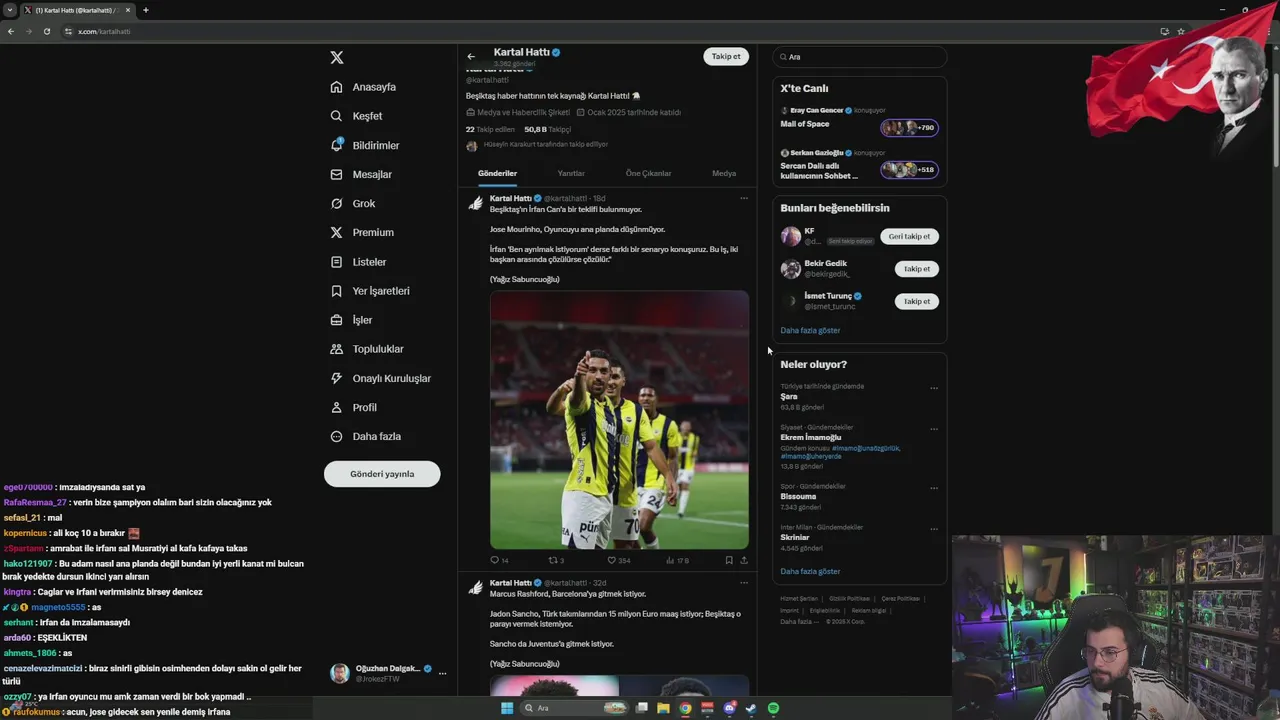Click the Ara search field on X
This screenshot has height=720, width=1280.
[860, 57]
